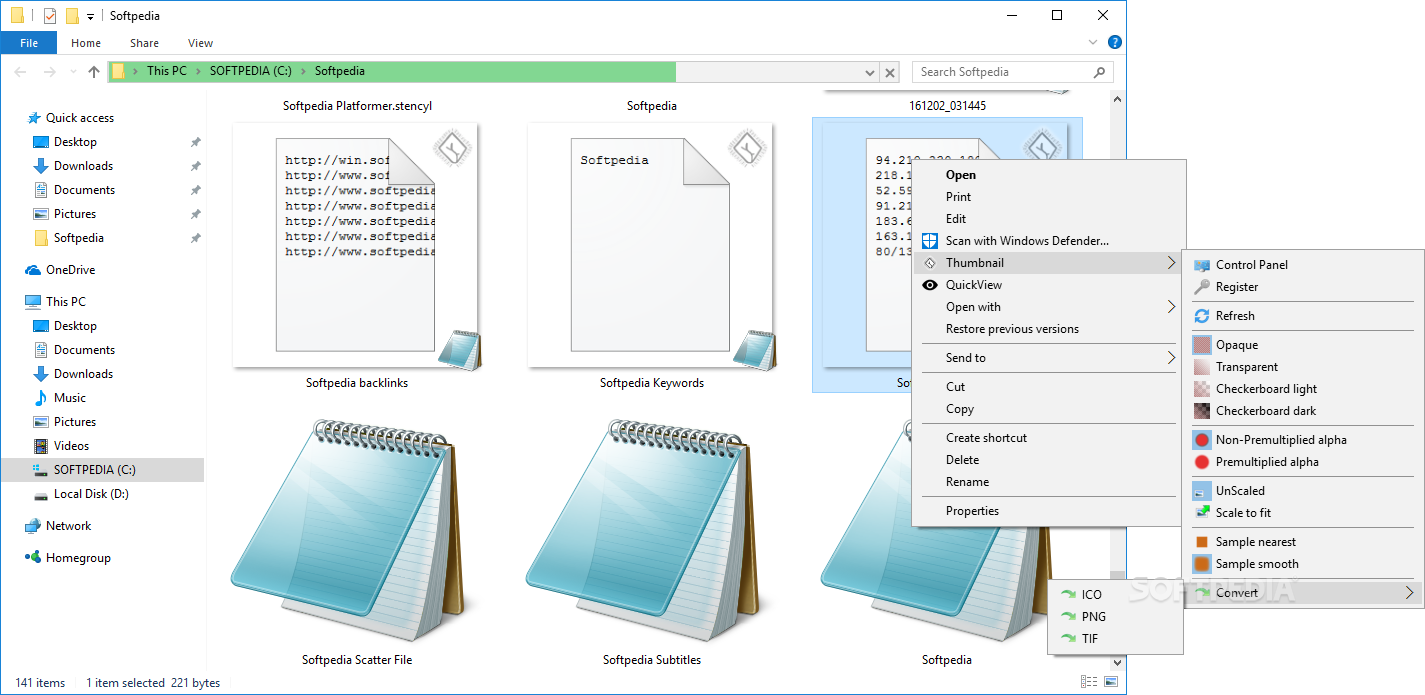Select Softpedia Keywords file thumbnail
The image size is (1425, 695).
coord(652,246)
